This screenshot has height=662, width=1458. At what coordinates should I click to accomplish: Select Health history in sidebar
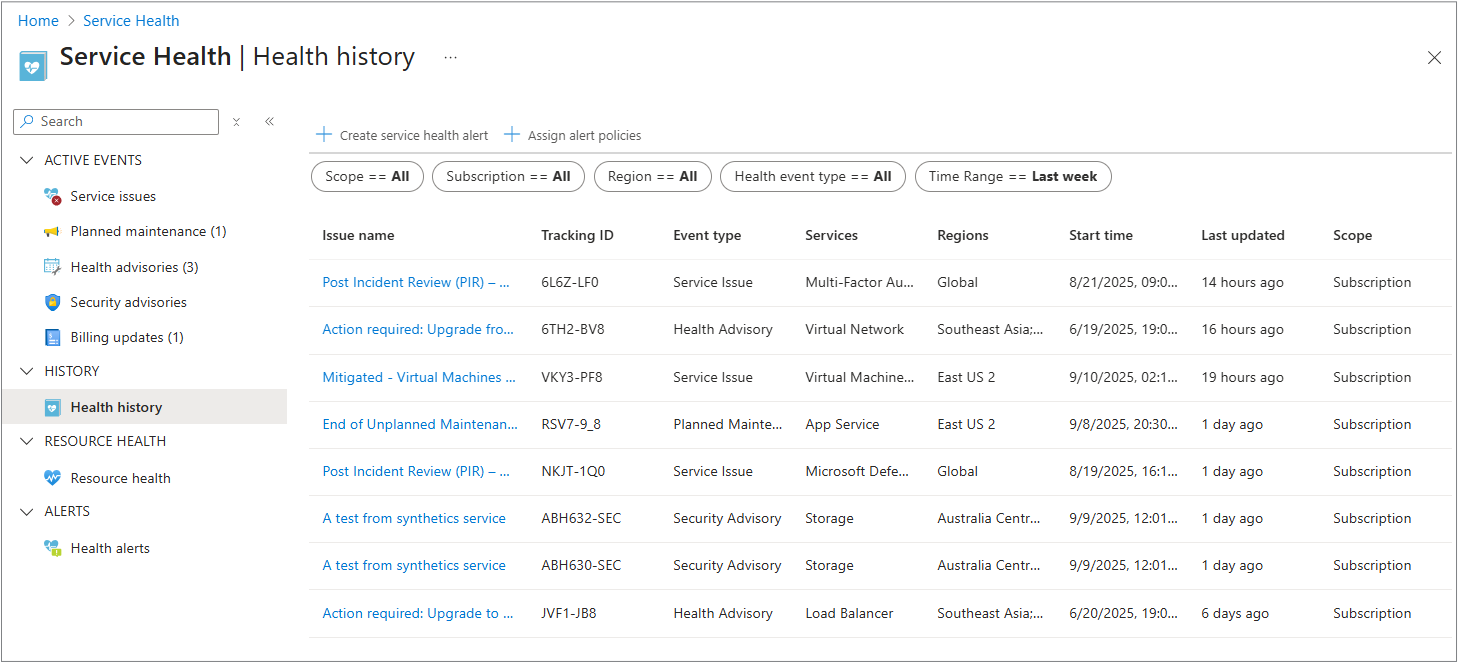tap(116, 407)
